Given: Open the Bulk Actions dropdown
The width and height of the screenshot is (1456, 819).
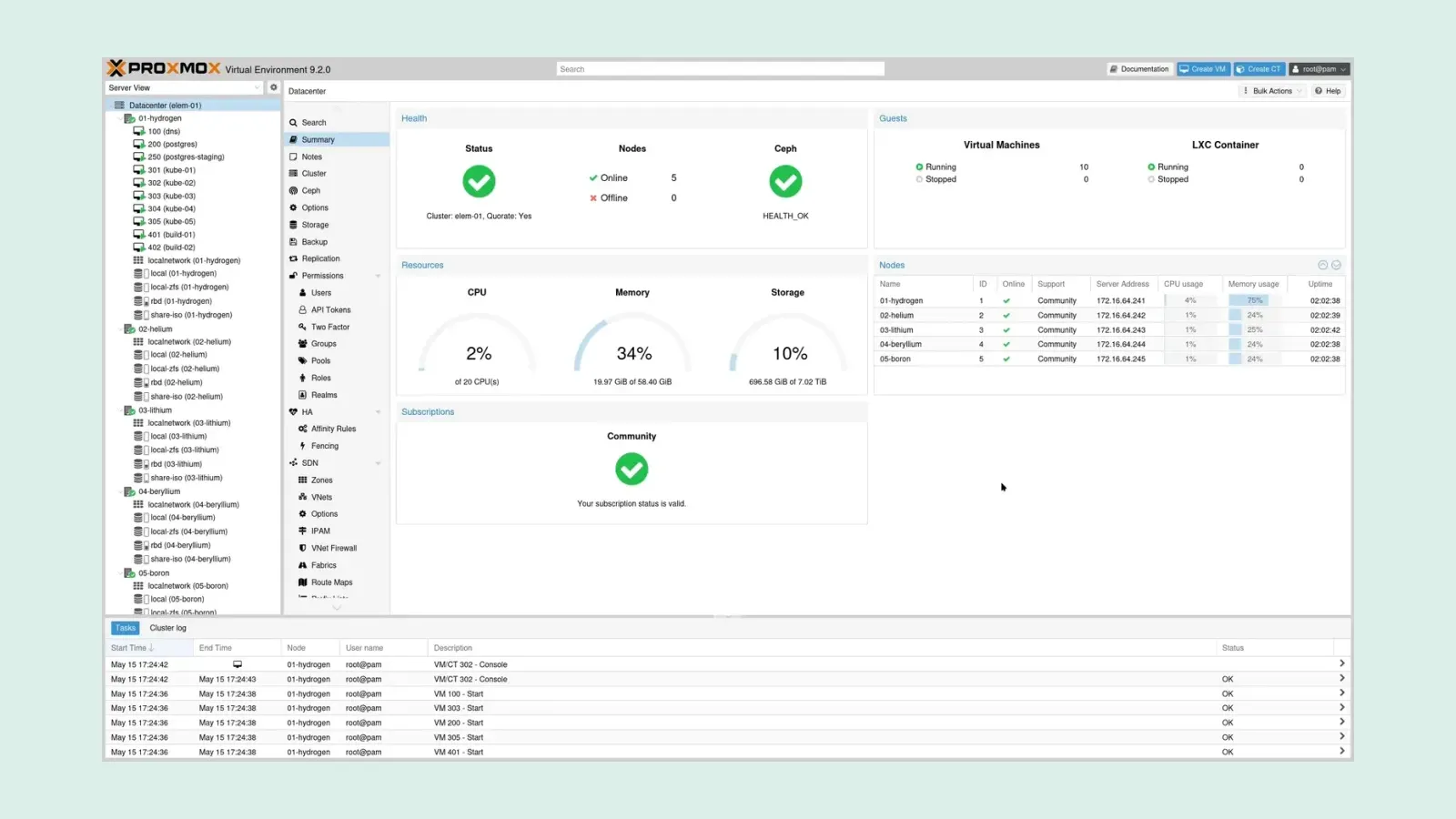Looking at the screenshot, I should (x=1272, y=91).
